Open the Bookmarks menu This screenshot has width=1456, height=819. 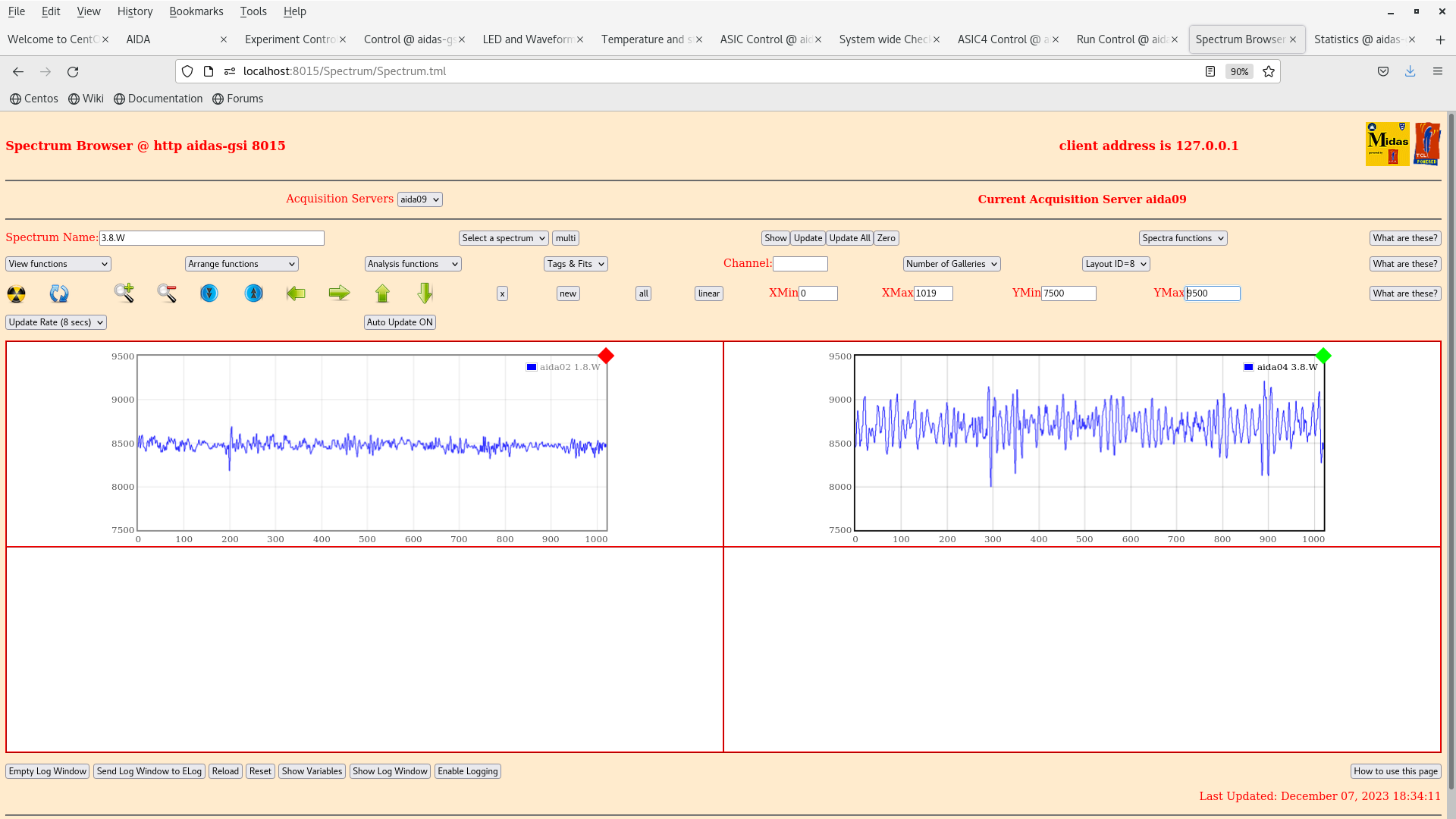pos(196,11)
